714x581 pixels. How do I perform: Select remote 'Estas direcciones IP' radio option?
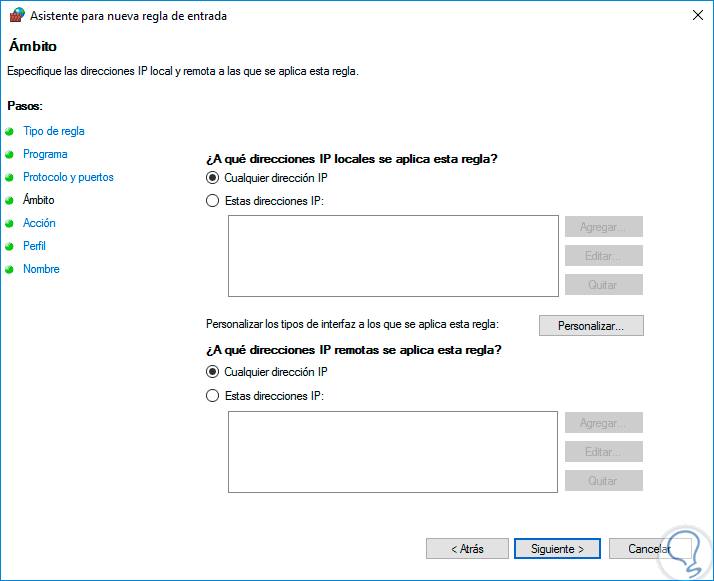tap(212, 396)
